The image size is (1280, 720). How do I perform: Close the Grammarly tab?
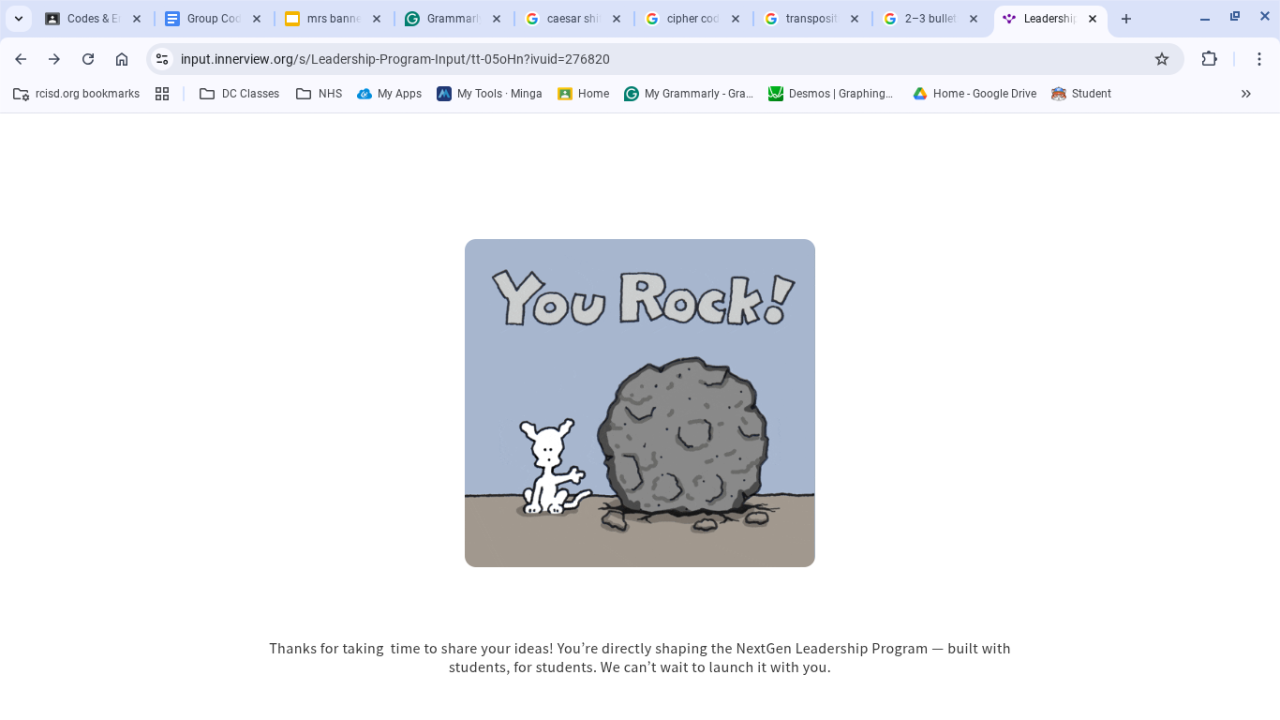[x=497, y=19]
